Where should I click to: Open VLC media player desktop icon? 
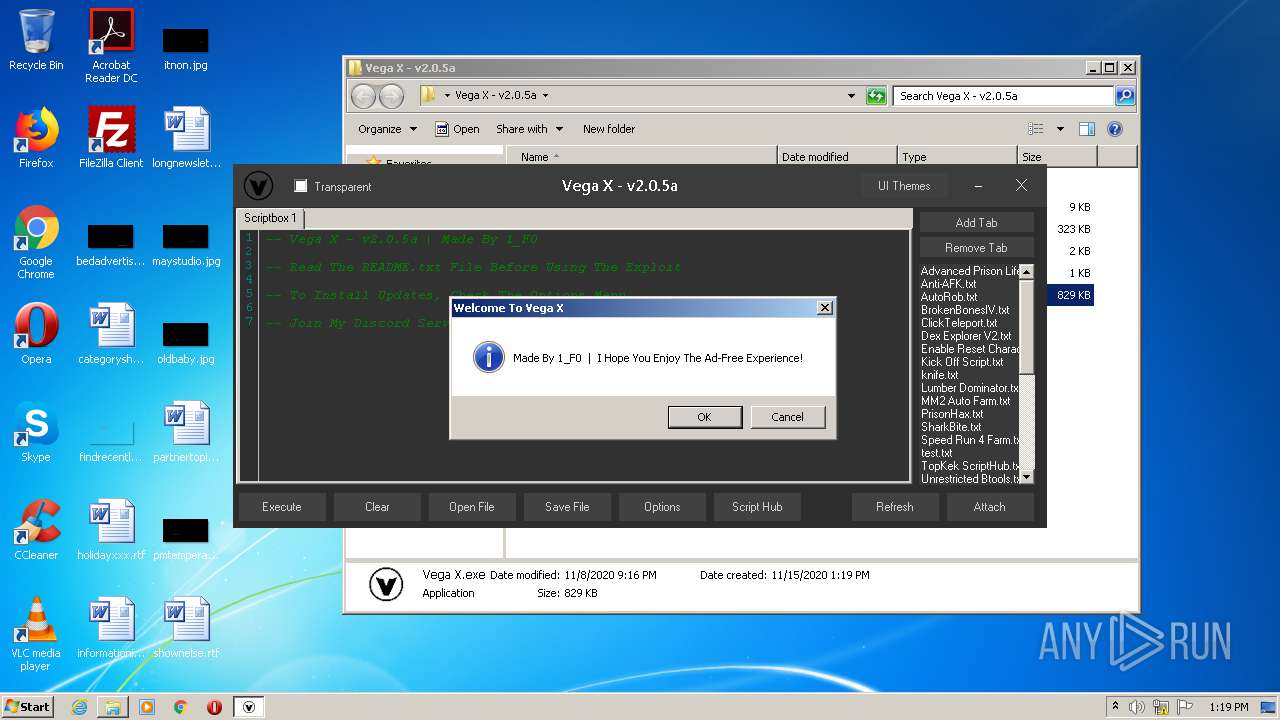(x=36, y=634)
